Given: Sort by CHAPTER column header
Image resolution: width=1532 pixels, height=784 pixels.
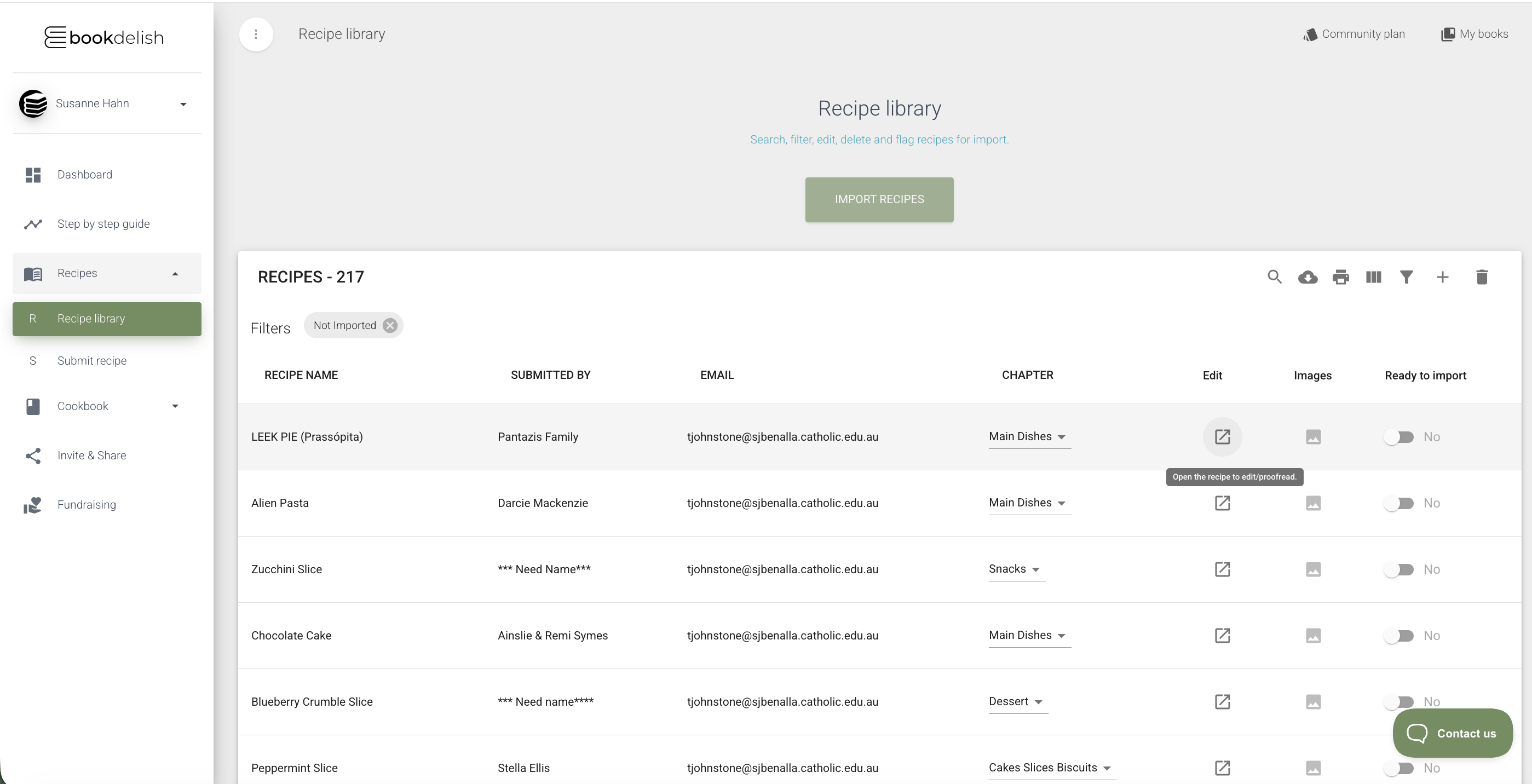Looking at the screenshot, I should (1027, 376).
